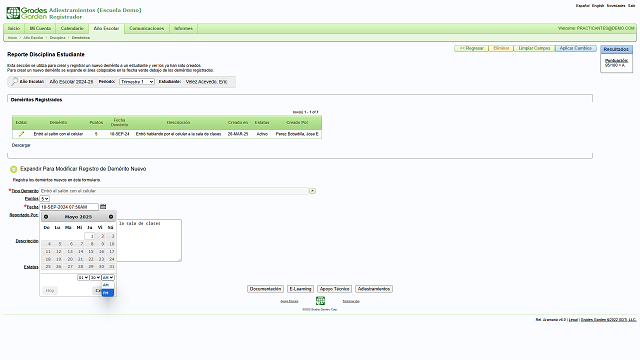Image resolution: width=640 pixels, height=360 pixels.
Task: Click the Puntos column header
Action: pos(96,122)
